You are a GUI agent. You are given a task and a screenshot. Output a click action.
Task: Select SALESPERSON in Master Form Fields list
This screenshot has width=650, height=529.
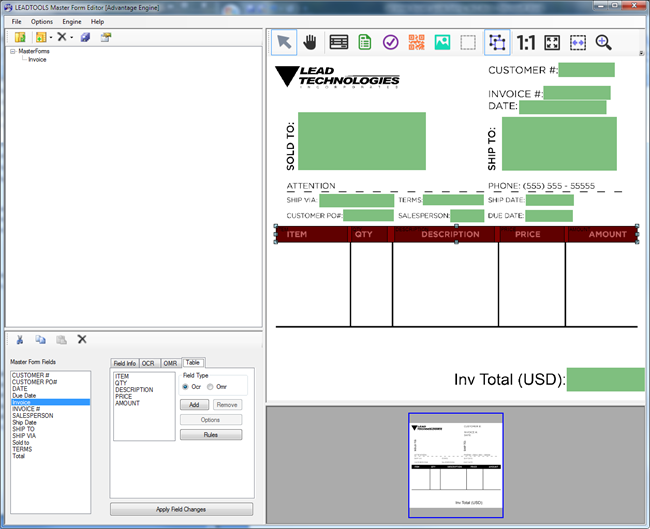[x=33, y=415]
